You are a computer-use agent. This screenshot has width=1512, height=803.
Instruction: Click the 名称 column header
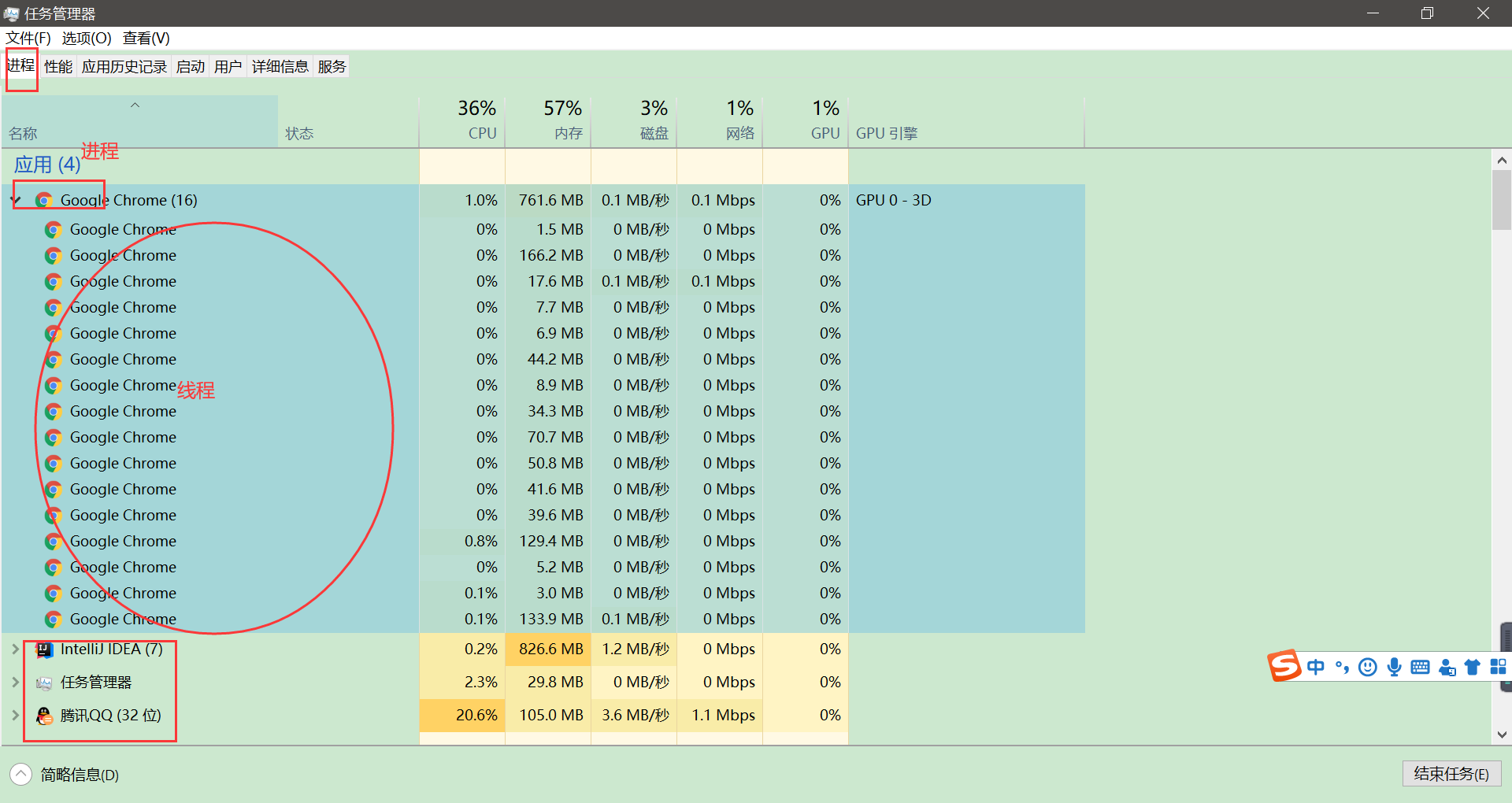139,121
